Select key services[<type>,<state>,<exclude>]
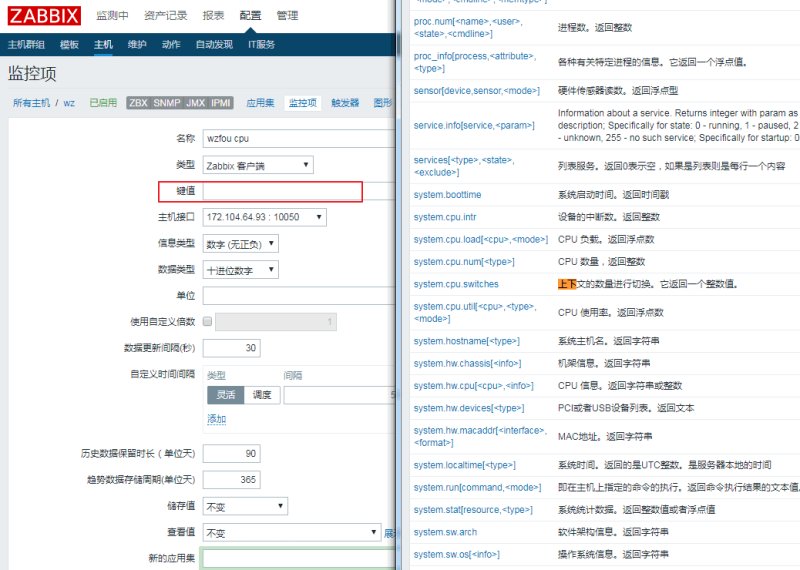The image size is (800, 570). point(464,166)
